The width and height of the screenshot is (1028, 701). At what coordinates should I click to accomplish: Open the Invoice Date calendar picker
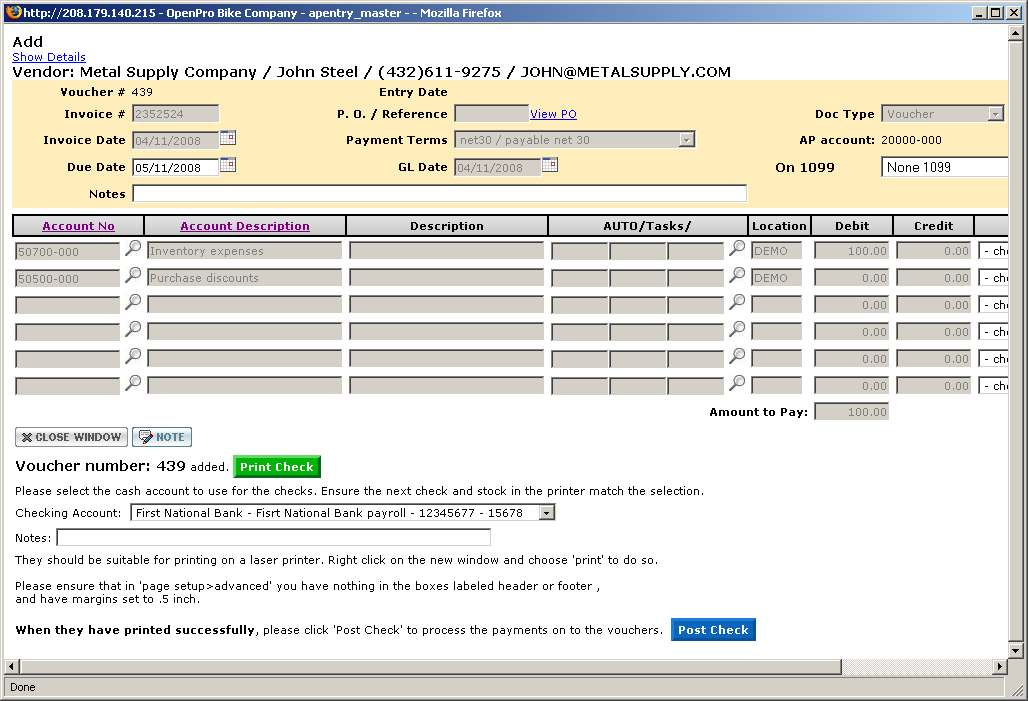point(228,138)
